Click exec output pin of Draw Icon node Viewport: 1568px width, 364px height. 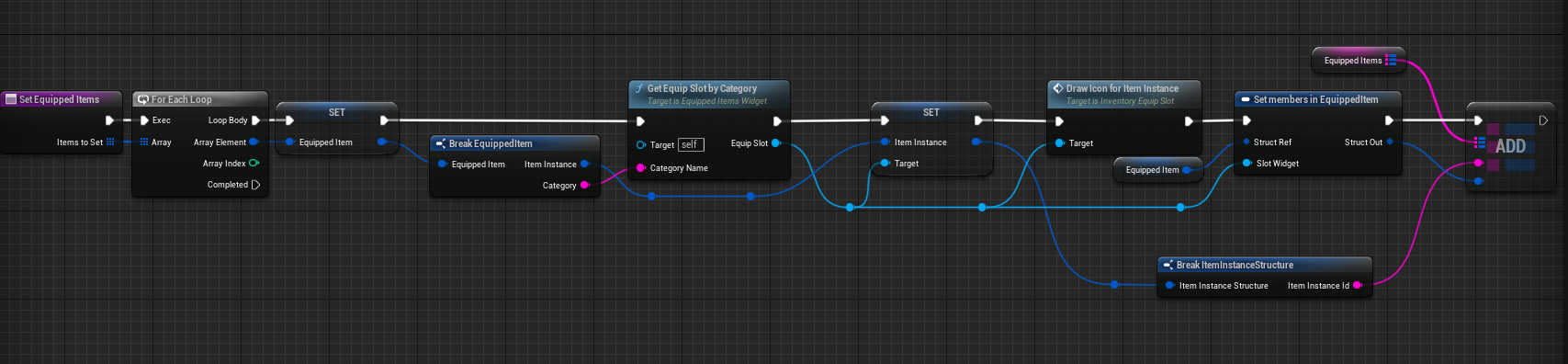point(1189,121)
